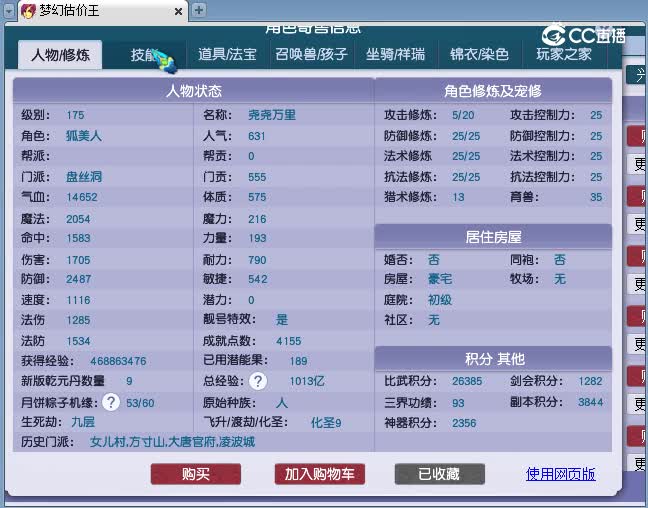This screenshot has width=648, height=508.
Task: Click the level value 175
Action: point(75,115)
